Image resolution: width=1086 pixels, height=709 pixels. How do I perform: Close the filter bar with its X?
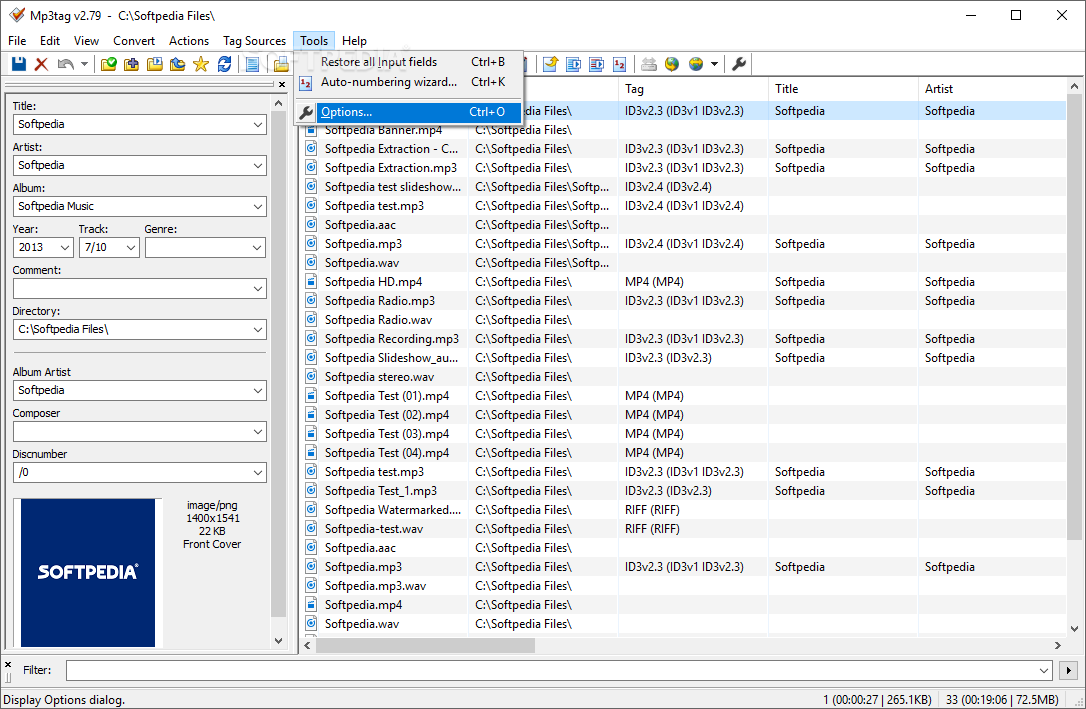pos(8,665)
